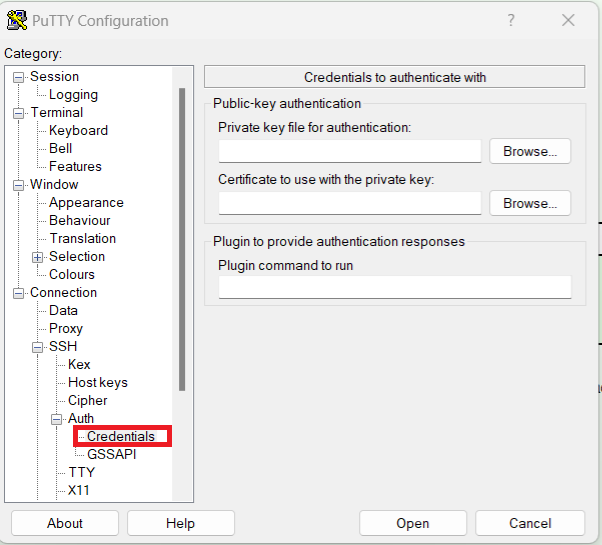Open the Proxy settings category
Screen dimensions: 602x545
(x=66, y=328)
